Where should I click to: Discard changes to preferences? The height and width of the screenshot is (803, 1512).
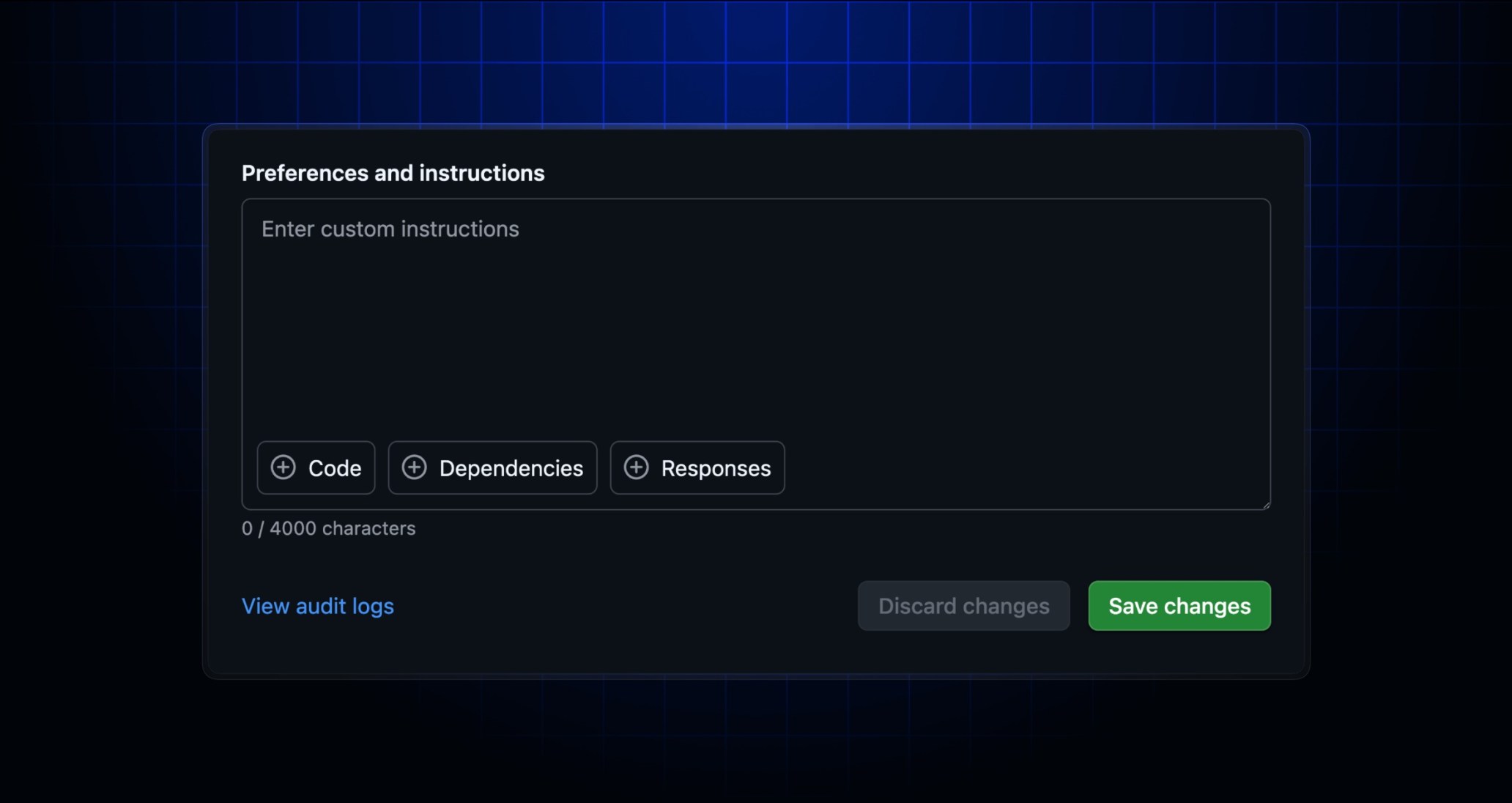(x=963, y=606)
